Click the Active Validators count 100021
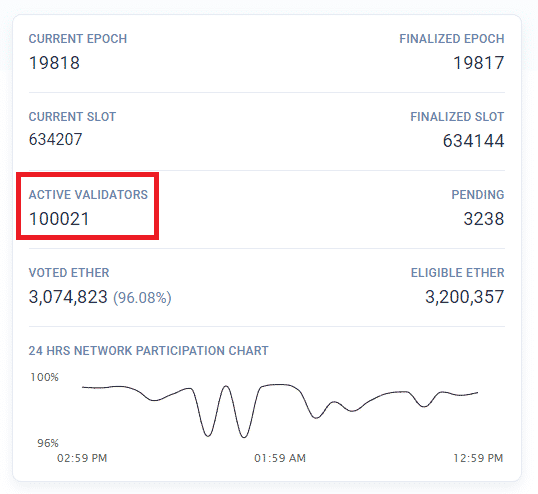Screen dimensions: 538x494 click(x=59, y=219)
